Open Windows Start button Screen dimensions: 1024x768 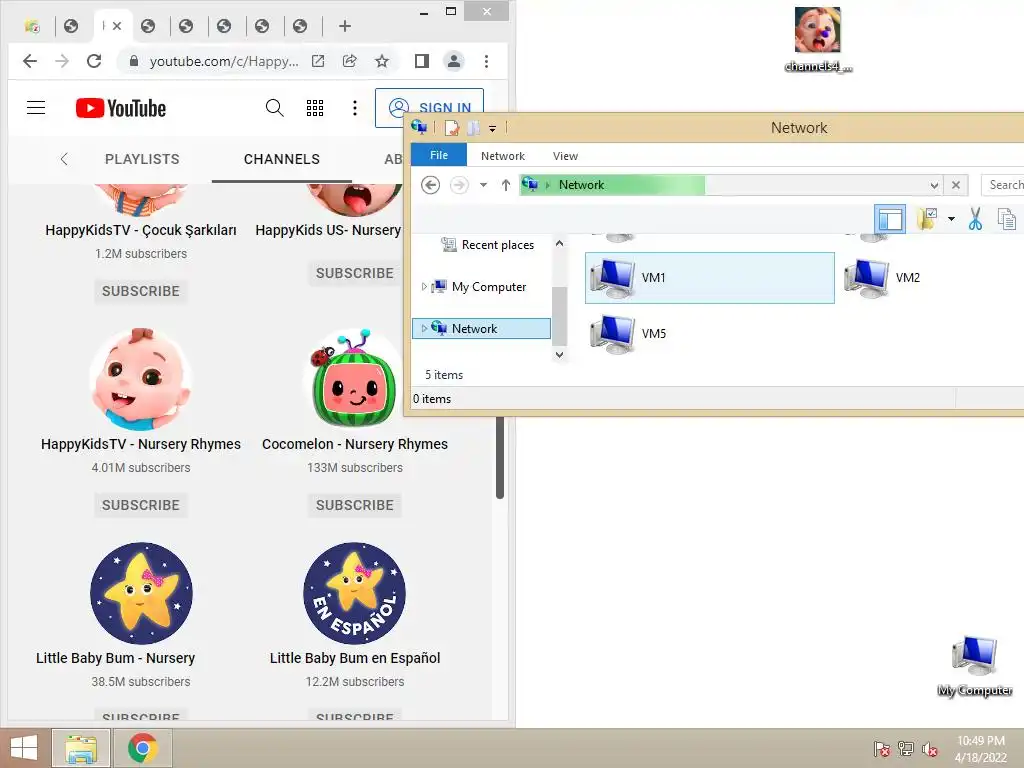point(24,748)
